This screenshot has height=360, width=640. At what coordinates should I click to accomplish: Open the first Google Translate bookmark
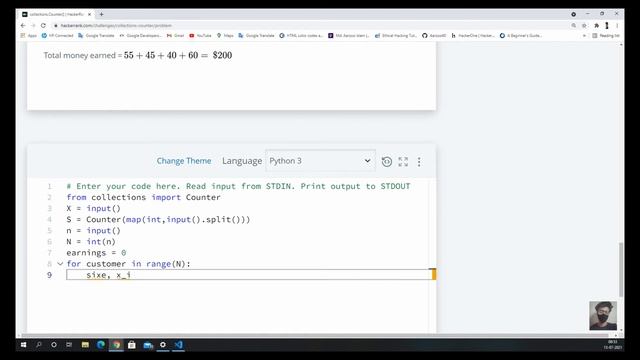click(x=96, y=36)
